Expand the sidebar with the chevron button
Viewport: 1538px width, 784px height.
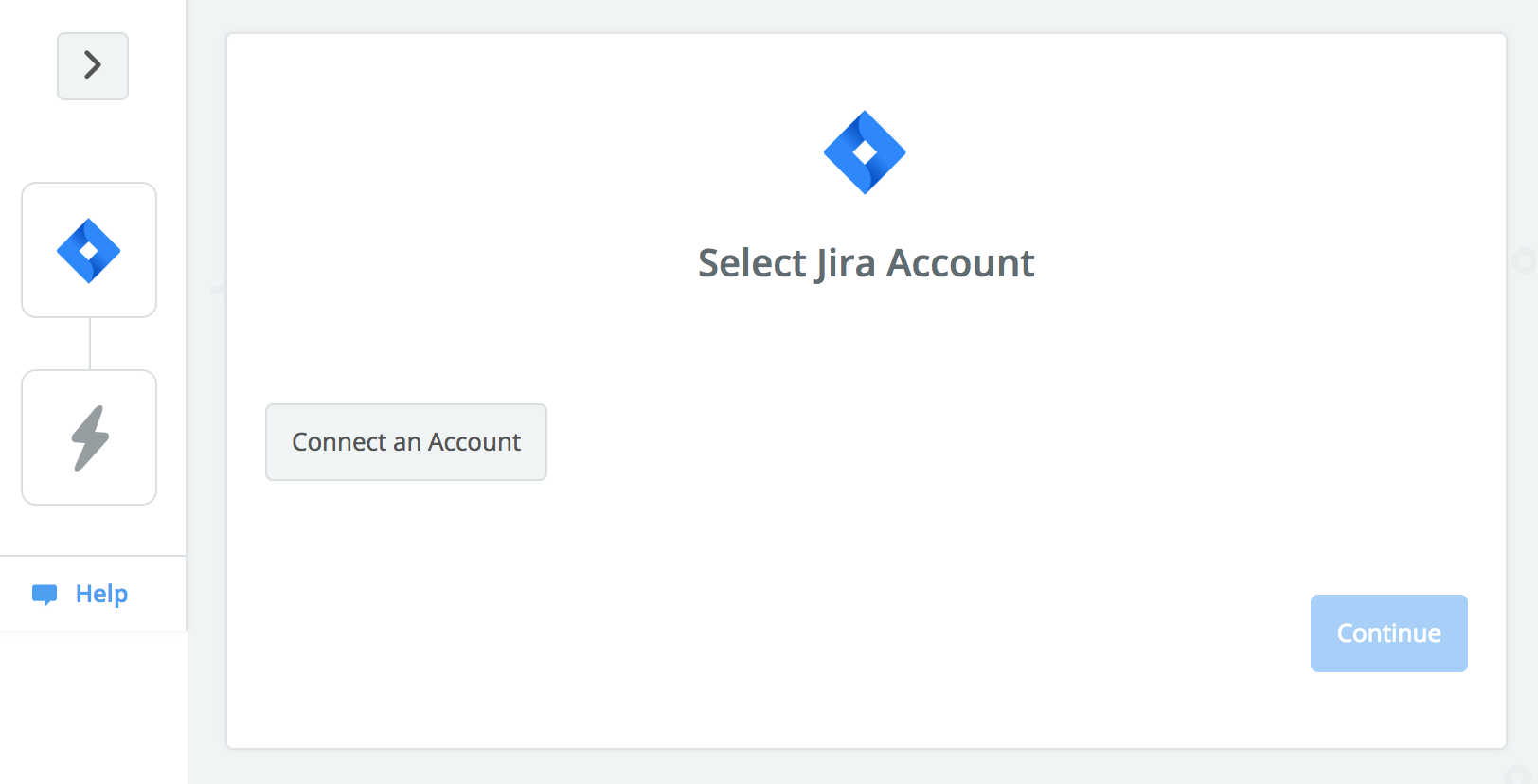[x=93, y=65]
